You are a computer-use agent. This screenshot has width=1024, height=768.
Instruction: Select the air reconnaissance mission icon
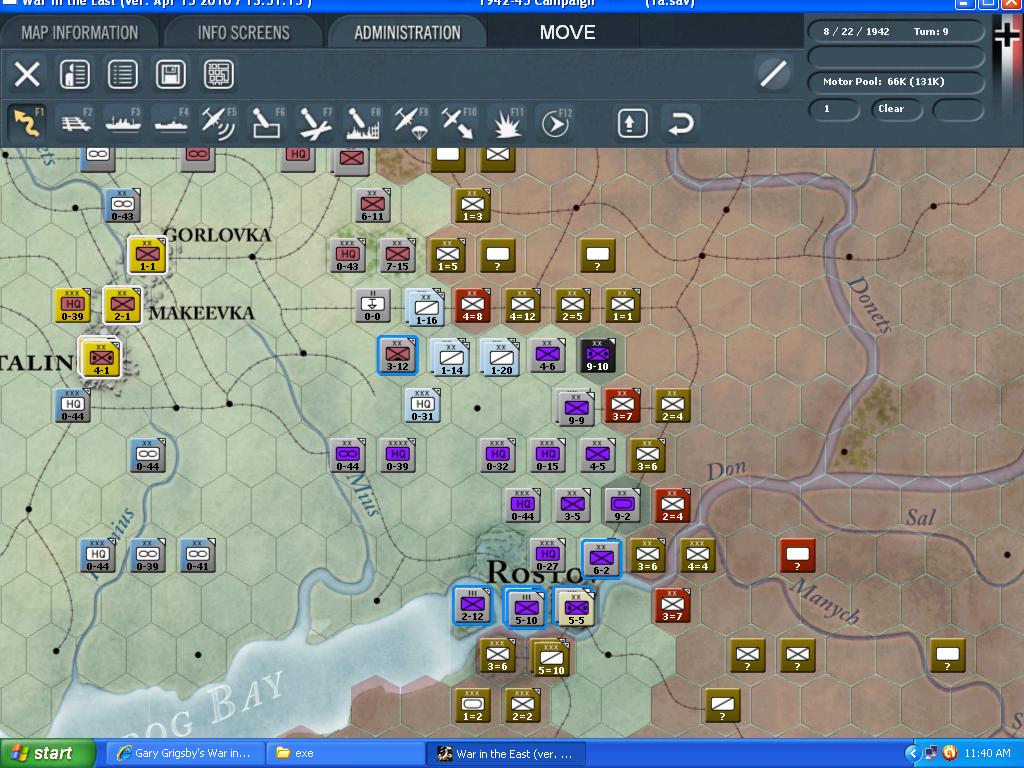tap(218, 122)
